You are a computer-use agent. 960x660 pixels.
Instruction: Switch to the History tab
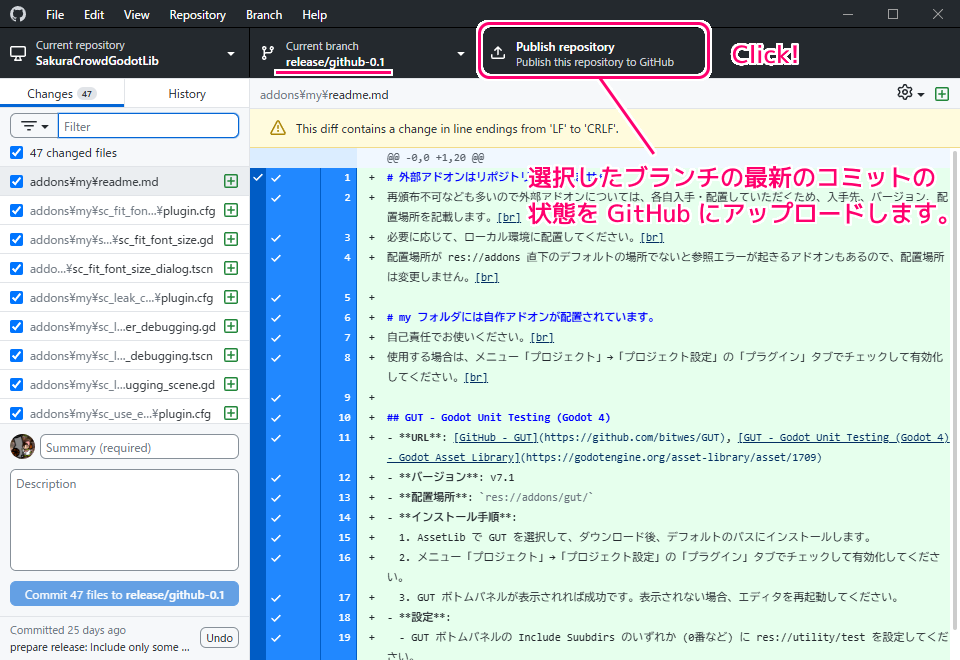click(187, 94)
